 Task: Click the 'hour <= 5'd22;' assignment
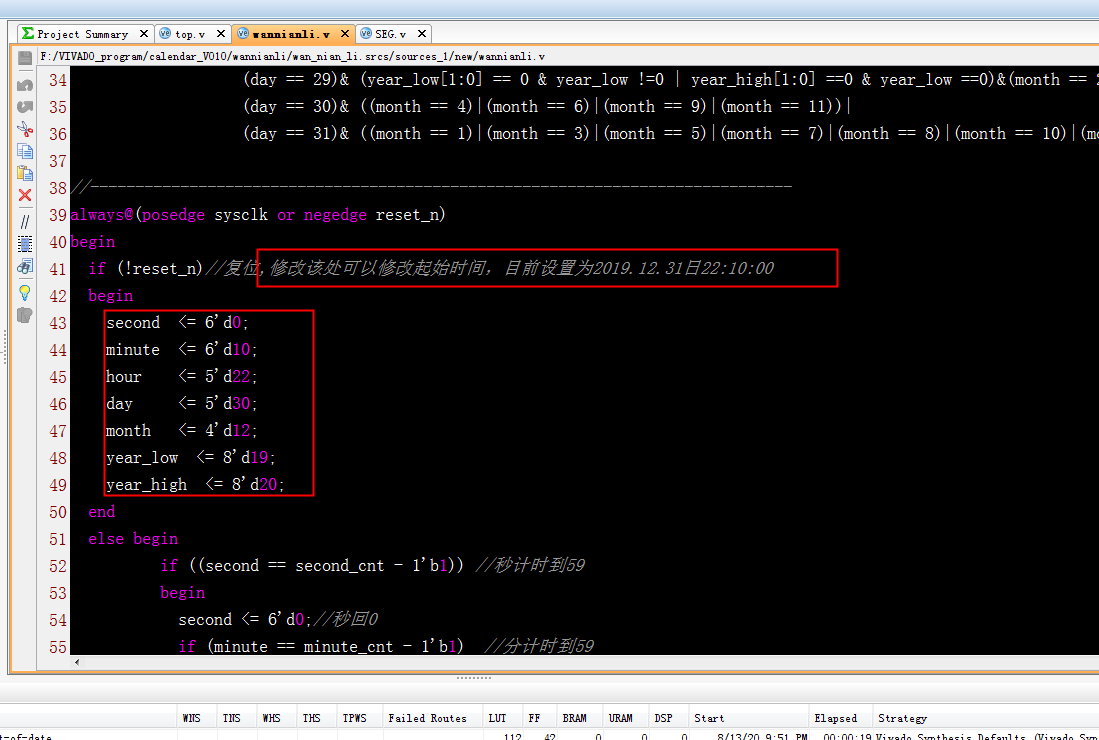coord(182,376)
